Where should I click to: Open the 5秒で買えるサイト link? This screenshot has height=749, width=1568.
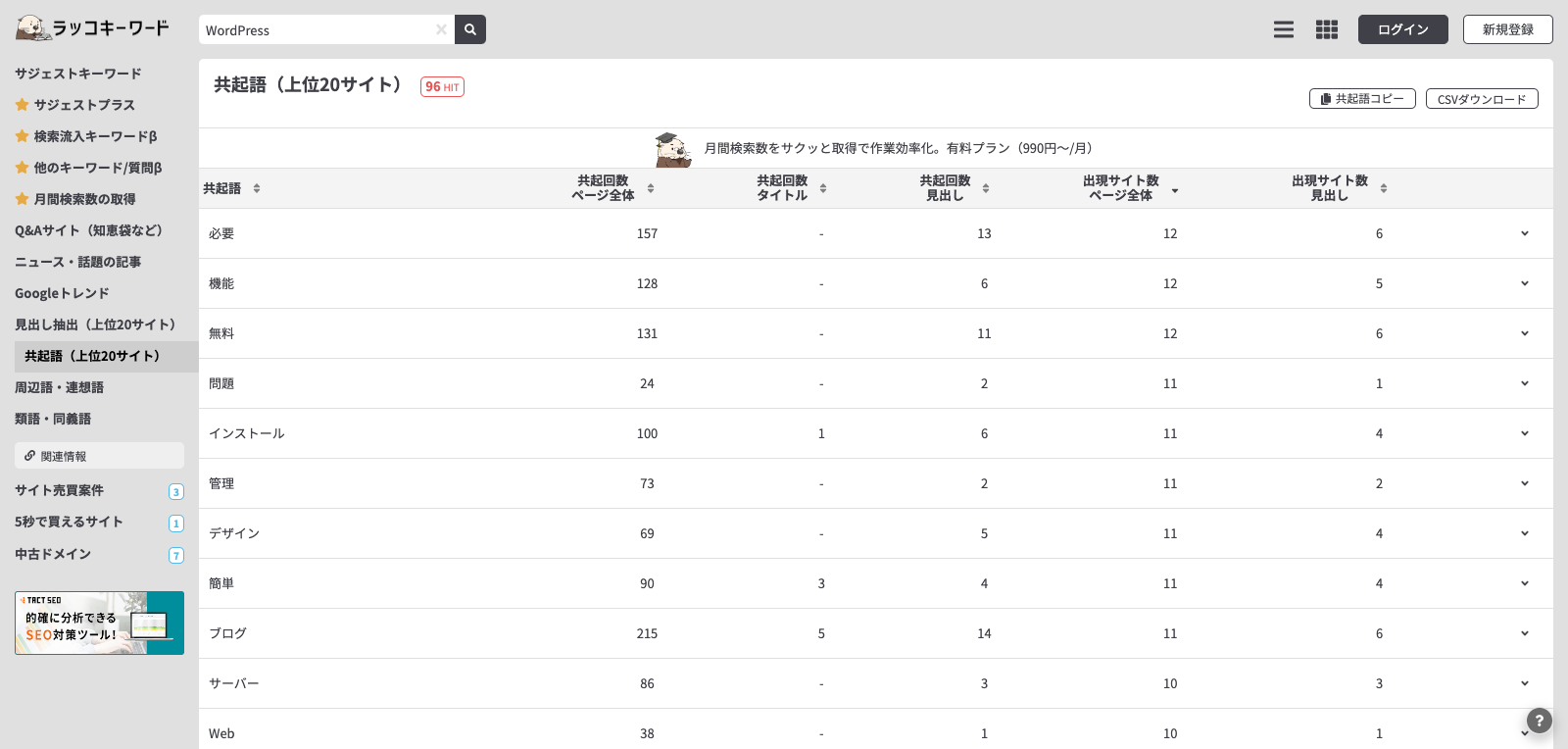(69, 522)
